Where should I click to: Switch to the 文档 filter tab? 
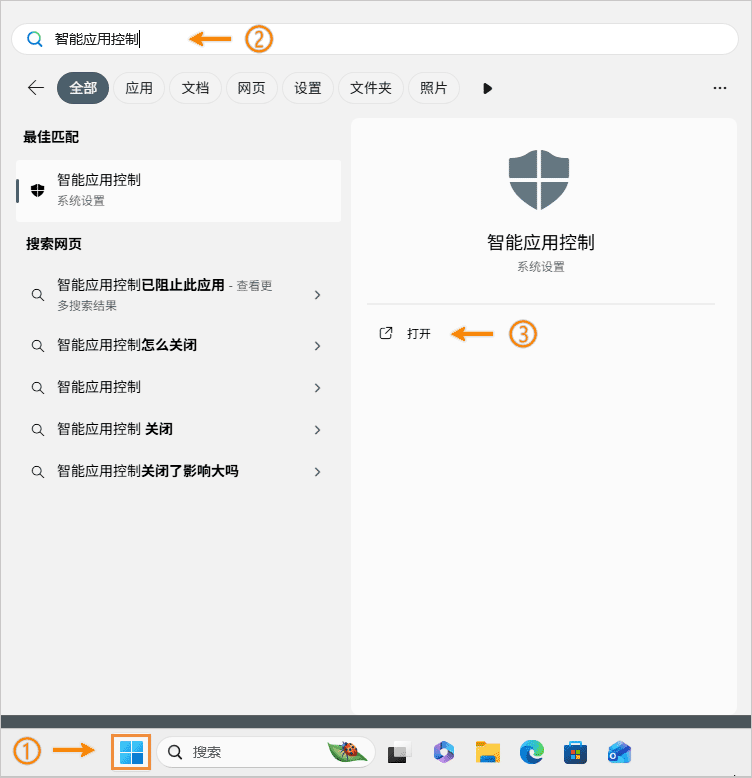[x=195, y=88]
